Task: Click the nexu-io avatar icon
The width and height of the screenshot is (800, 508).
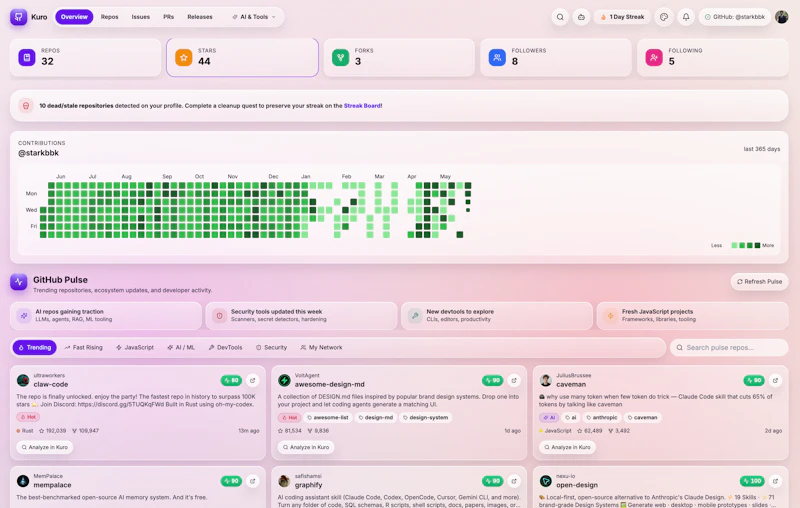Action: (546, 481)
